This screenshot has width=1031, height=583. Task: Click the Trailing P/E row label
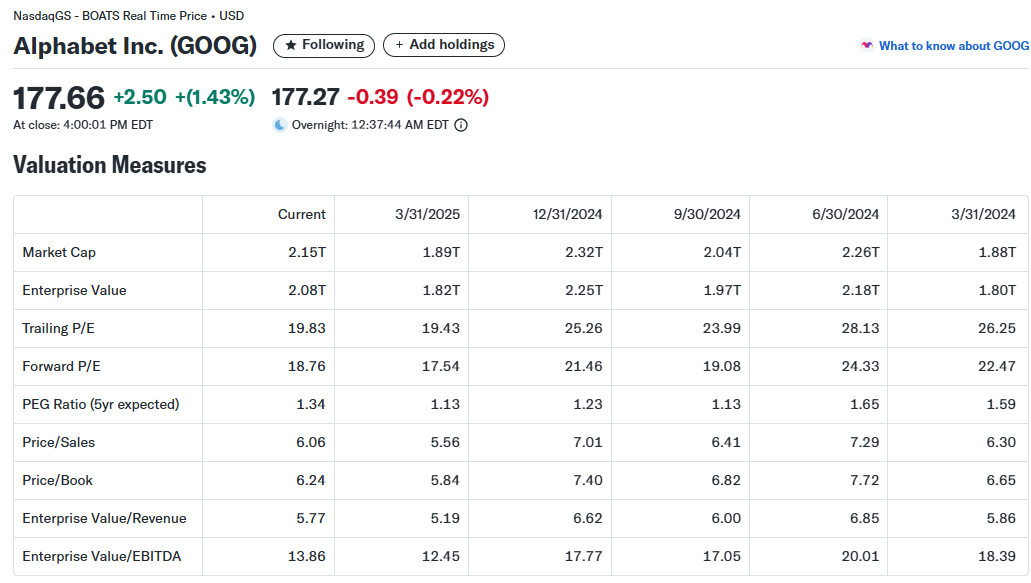tap(59, 329)
